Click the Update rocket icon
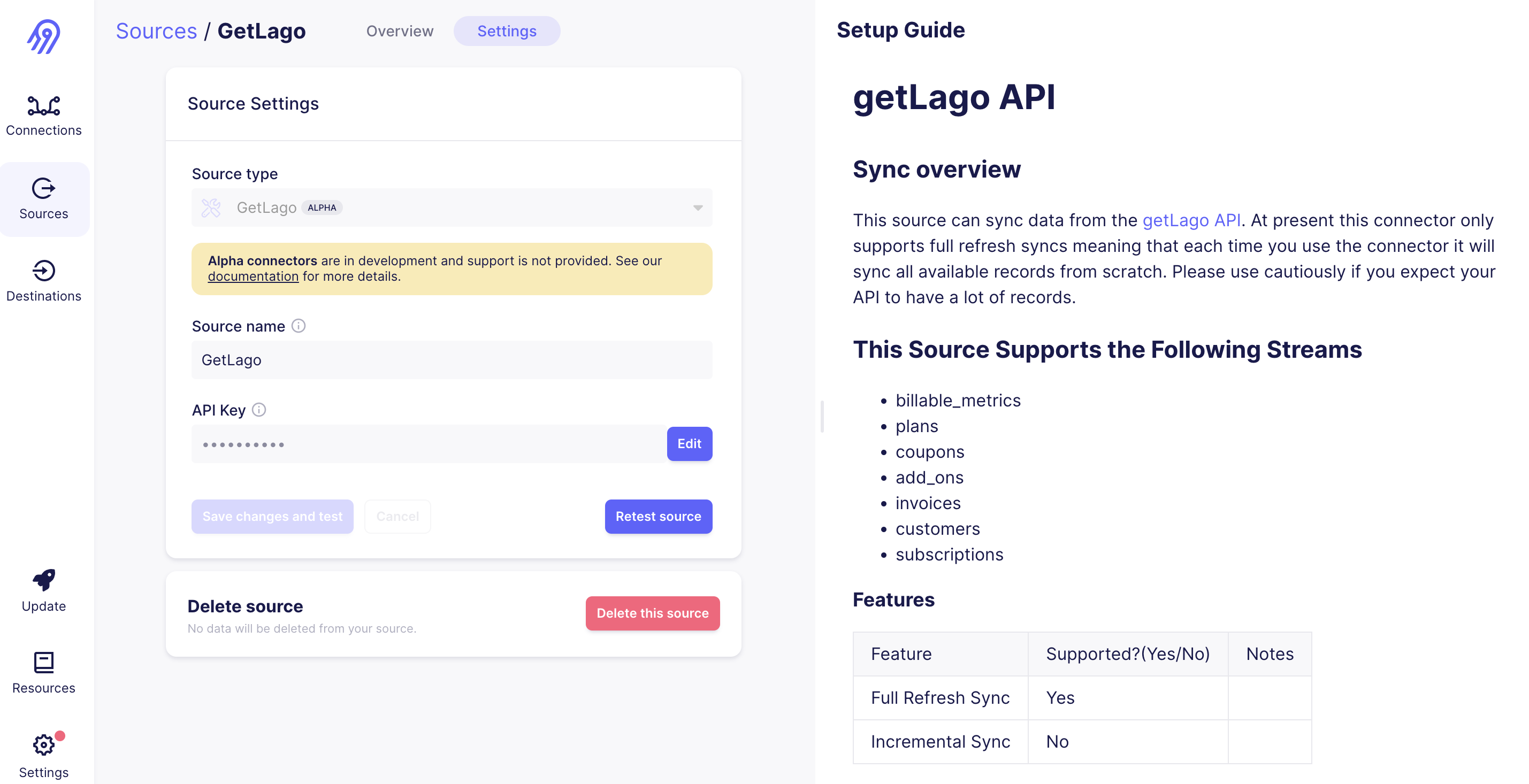 (44, 580)
